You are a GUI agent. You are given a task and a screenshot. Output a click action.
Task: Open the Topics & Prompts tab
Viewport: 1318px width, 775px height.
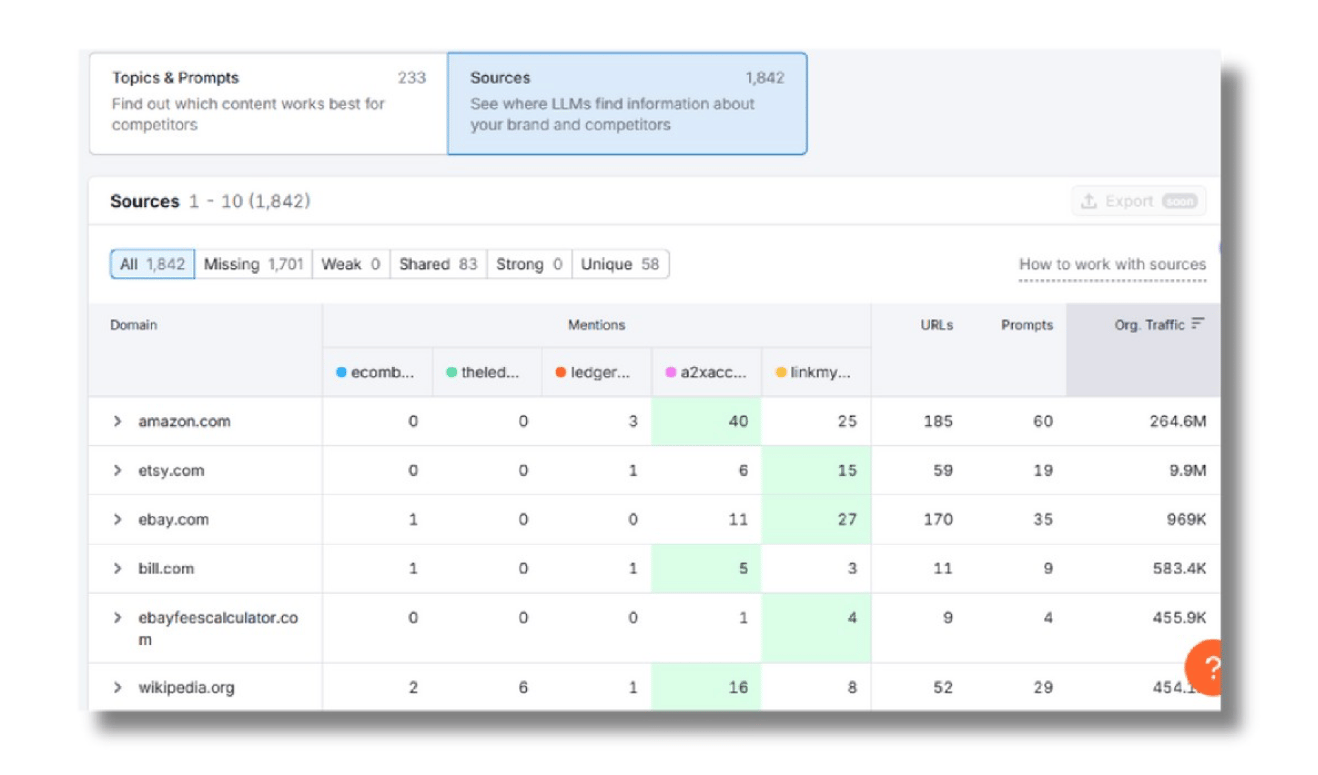(268, 103)
